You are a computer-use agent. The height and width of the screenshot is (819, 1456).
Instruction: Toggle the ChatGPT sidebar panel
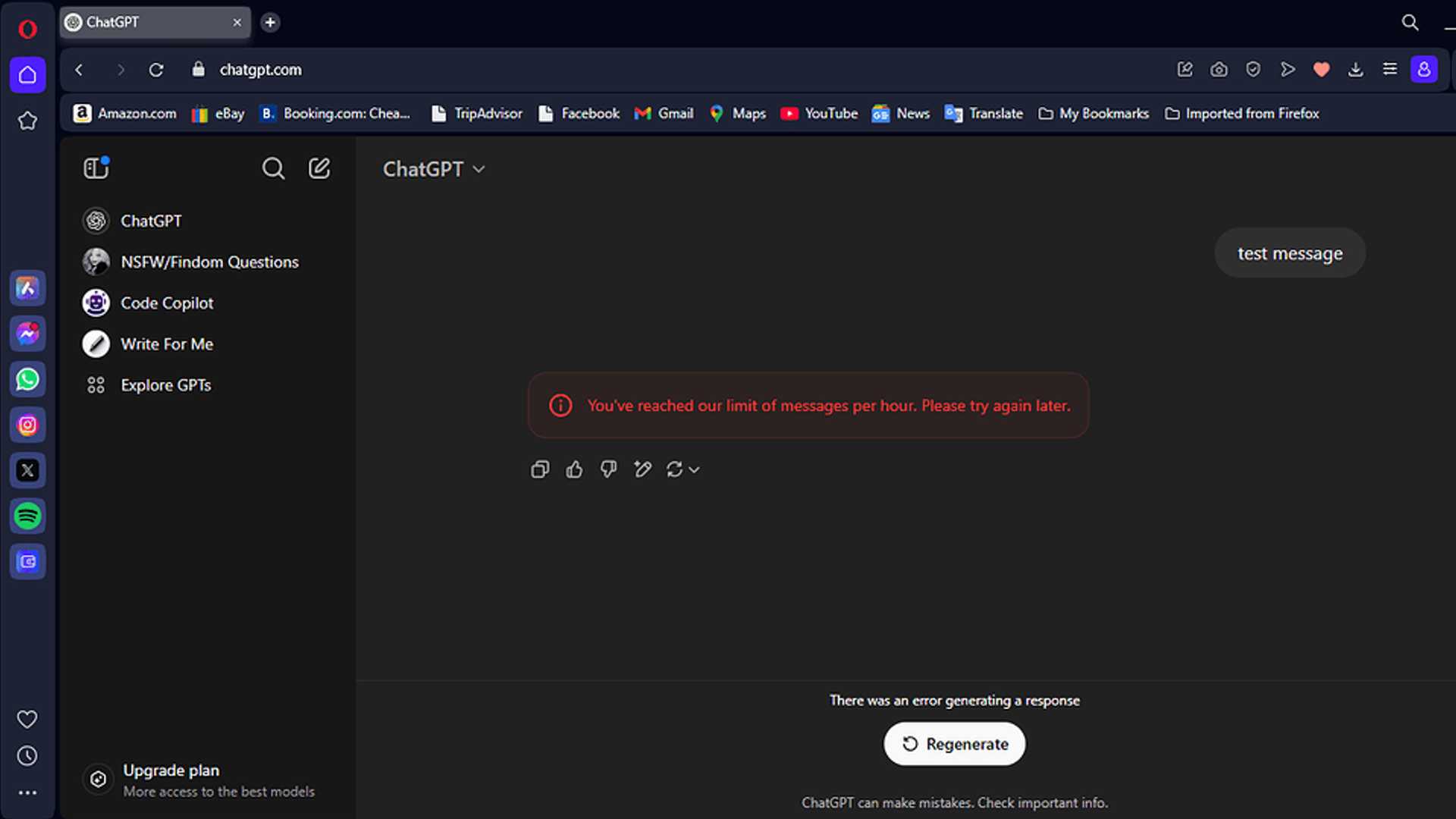[96, 168]
